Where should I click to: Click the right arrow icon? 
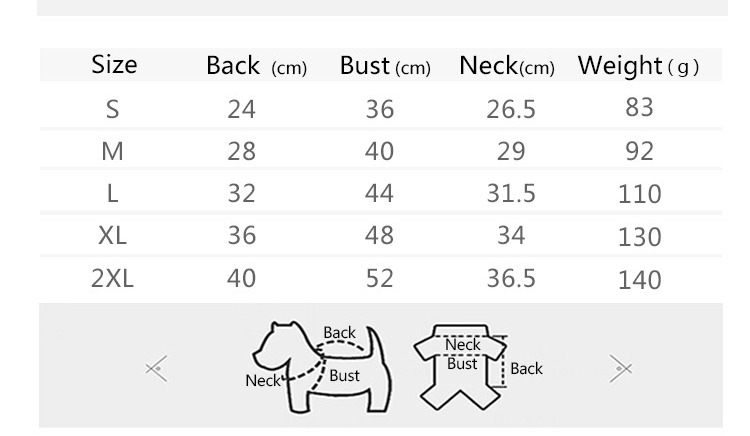click(621, 369)
